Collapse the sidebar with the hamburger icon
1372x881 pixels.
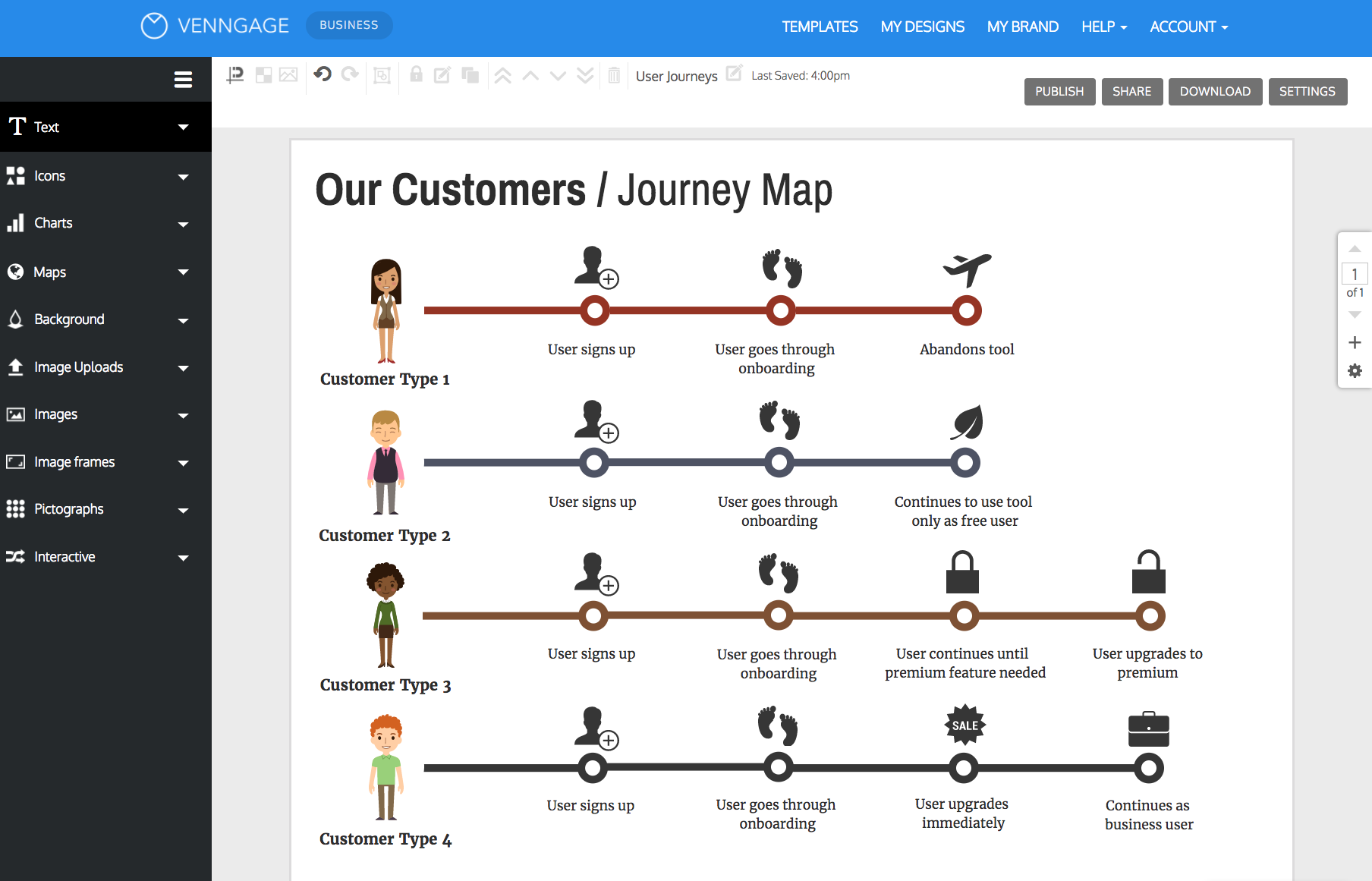183,79
